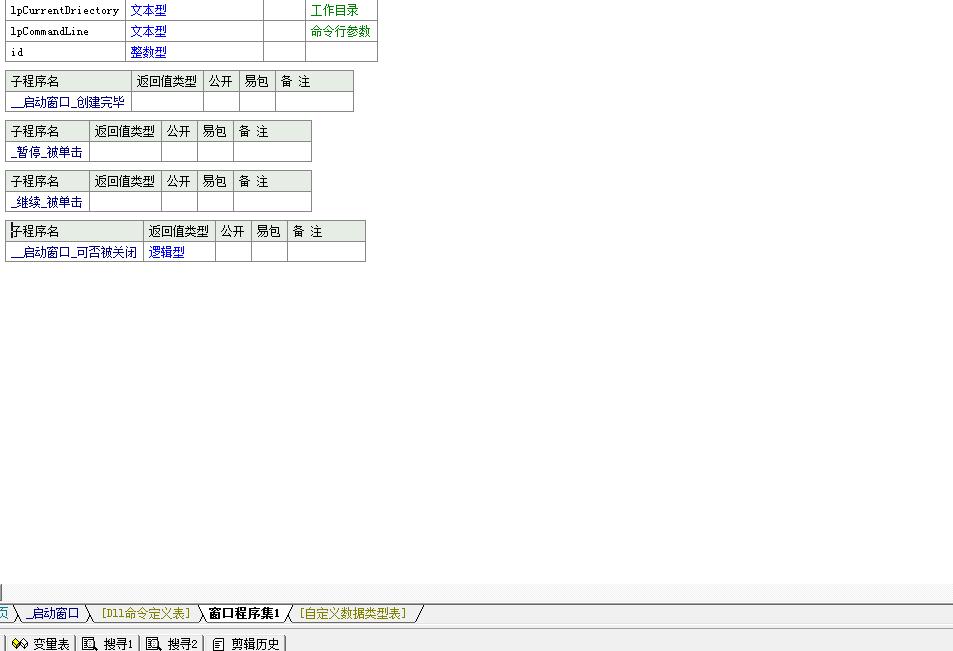The width and height of the screenshot is (953, 651).
Task: Click the 整数型 type of id
Action: 194,52
